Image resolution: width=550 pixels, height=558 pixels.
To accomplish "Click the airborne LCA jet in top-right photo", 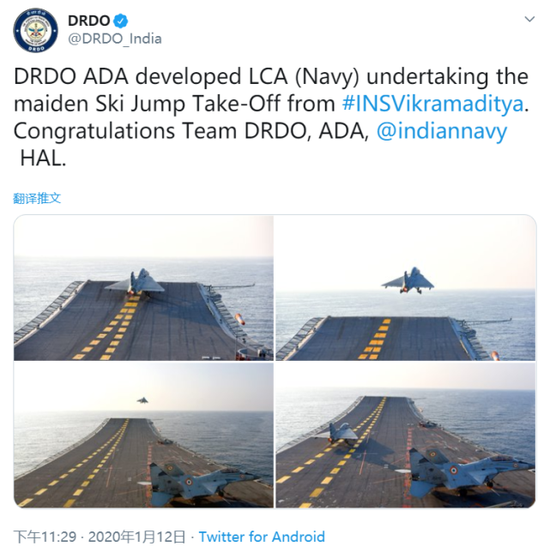I will (x=408, y=281).
